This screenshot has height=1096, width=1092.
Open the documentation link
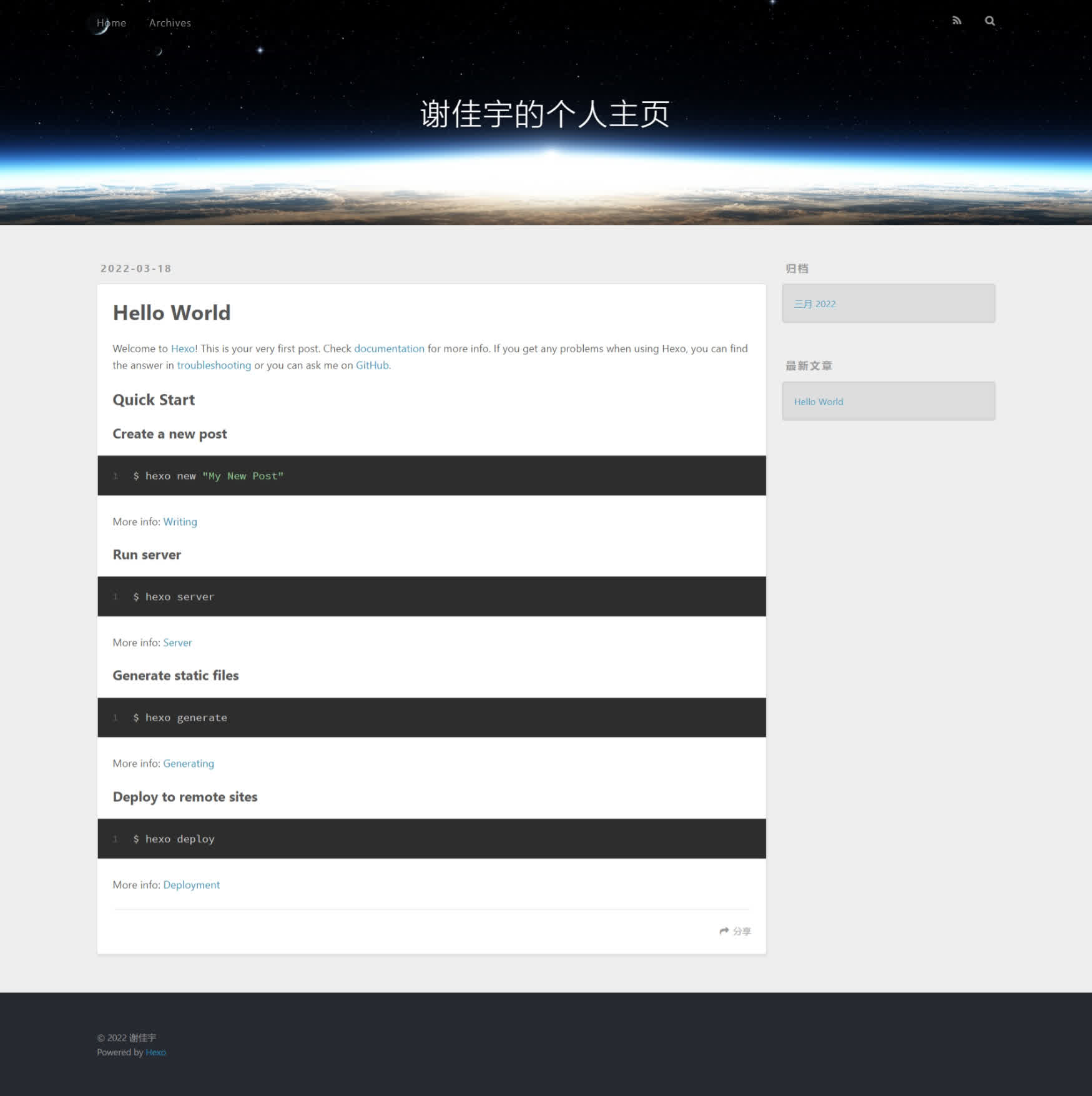point(389,348)
